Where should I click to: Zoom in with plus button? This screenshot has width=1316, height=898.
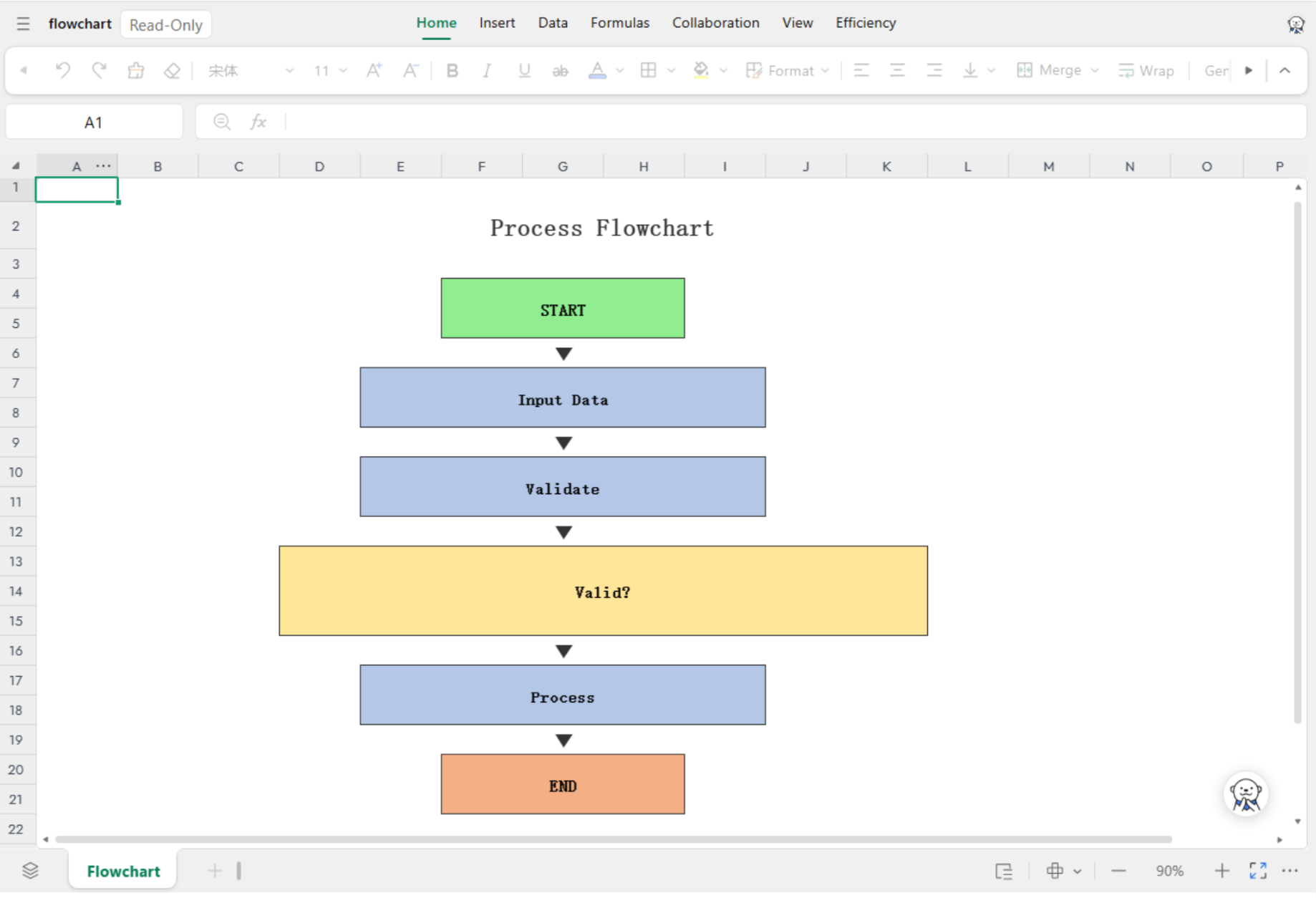1221,872
